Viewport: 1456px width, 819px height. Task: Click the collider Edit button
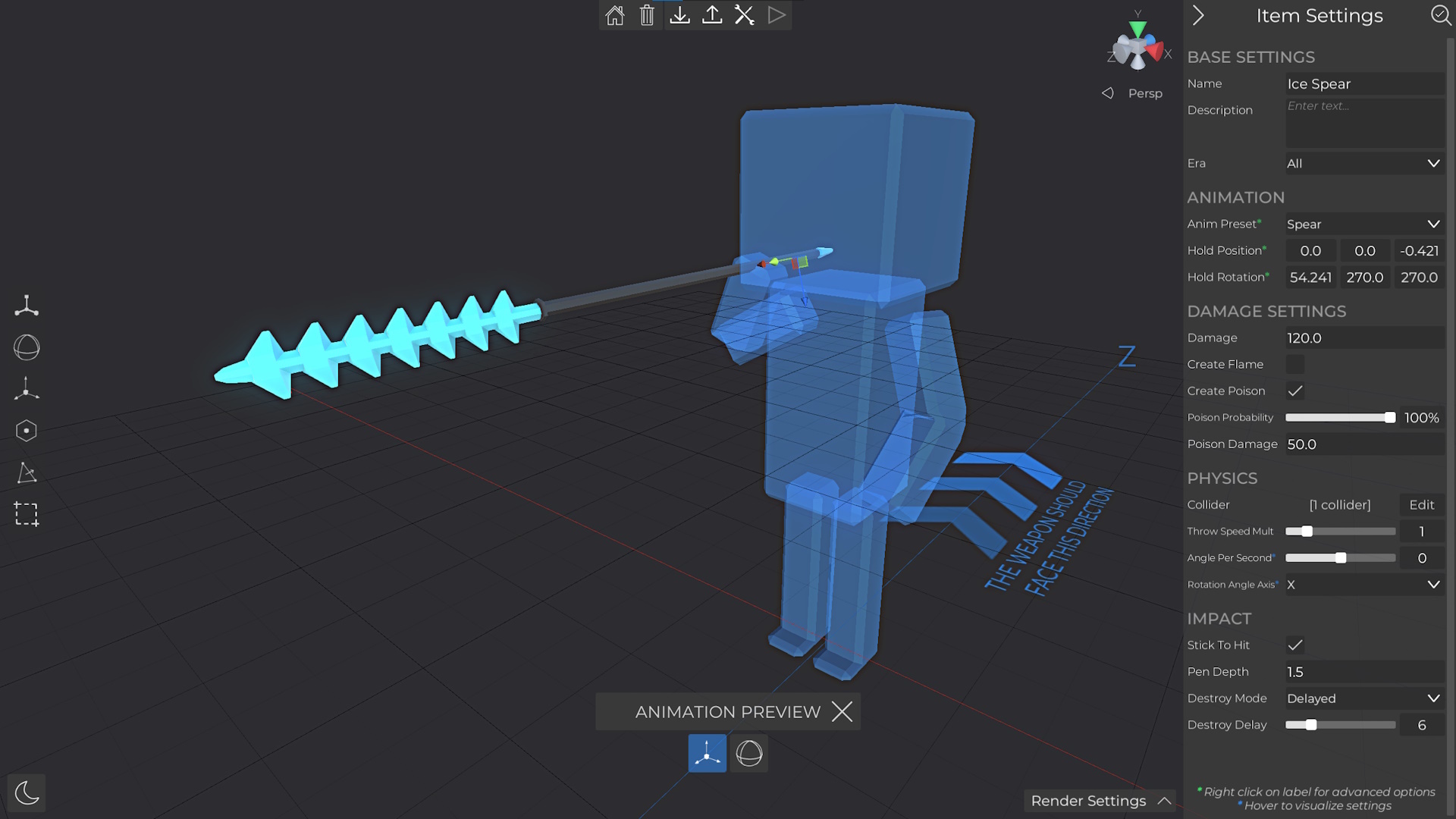1421,505
